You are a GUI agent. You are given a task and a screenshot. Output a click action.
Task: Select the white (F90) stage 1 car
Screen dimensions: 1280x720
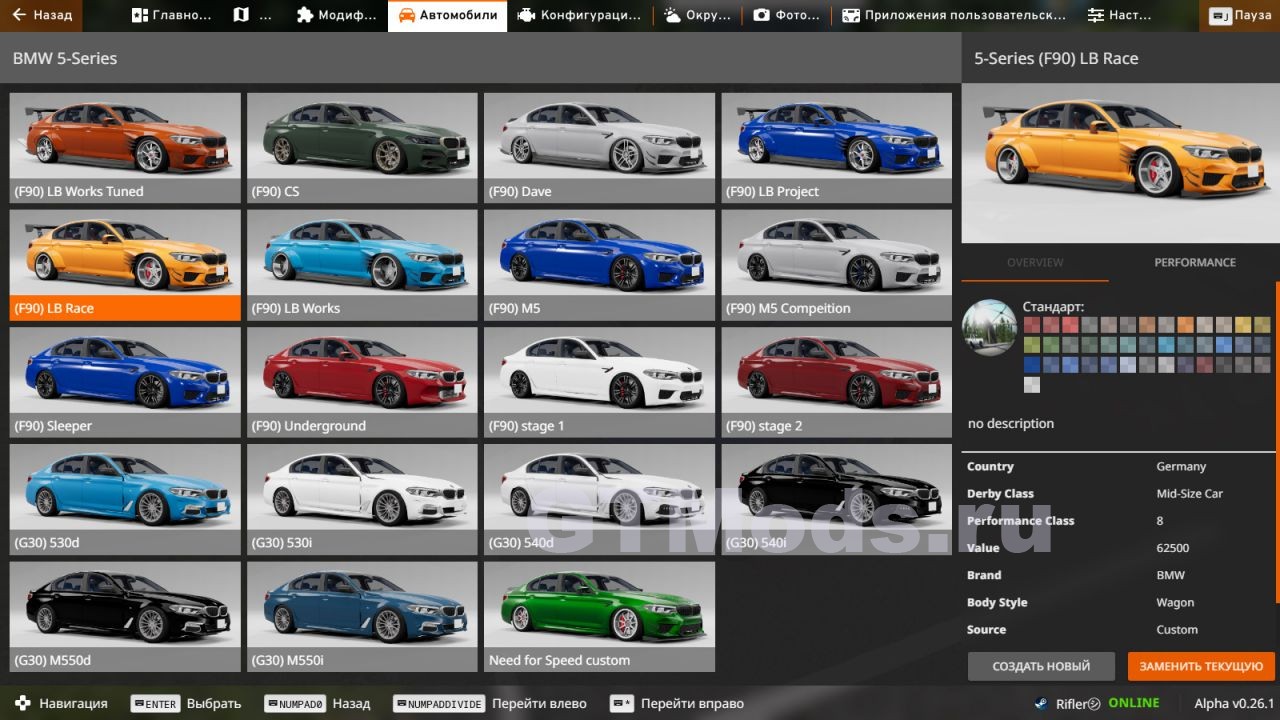(x=599, y=382)
